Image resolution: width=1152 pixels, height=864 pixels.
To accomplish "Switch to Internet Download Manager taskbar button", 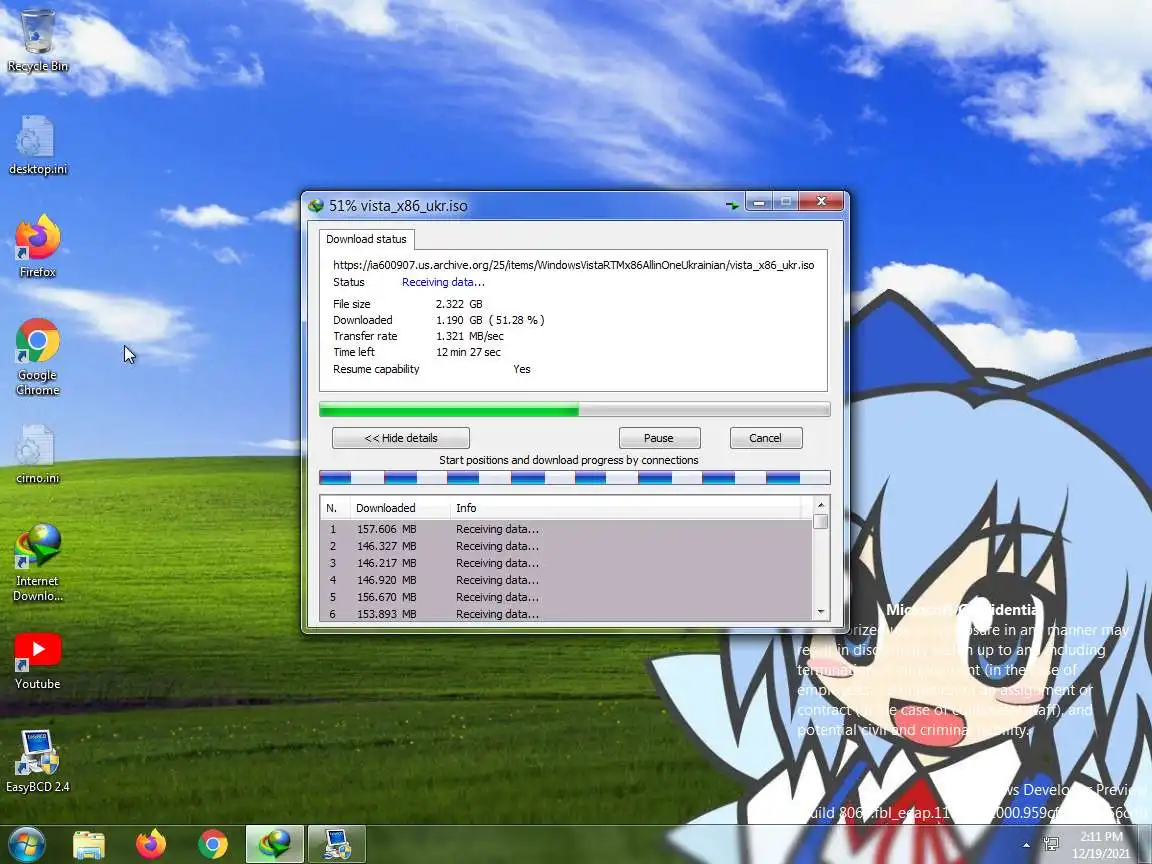I will pos(274,844).
